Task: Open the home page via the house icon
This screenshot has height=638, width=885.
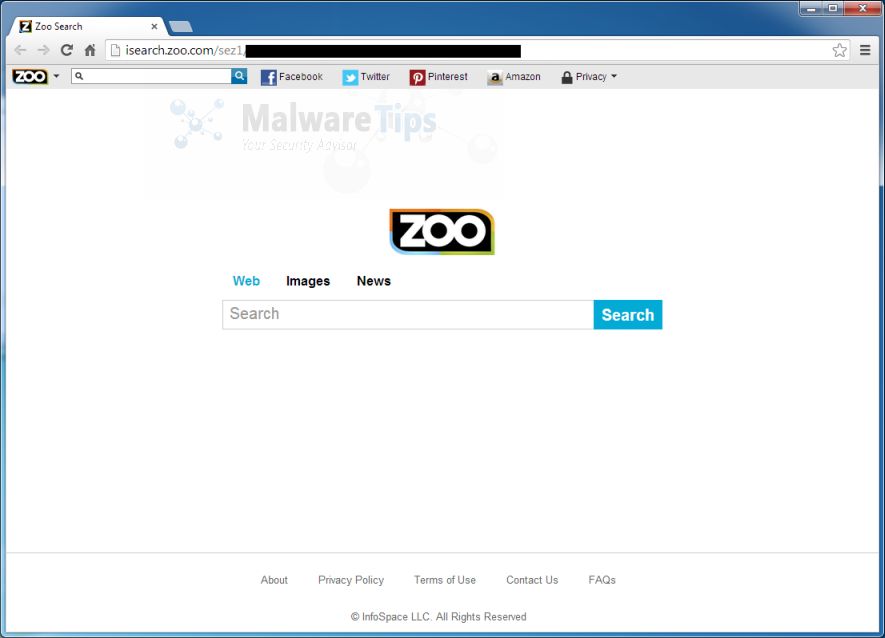Action: pos(90,50)
